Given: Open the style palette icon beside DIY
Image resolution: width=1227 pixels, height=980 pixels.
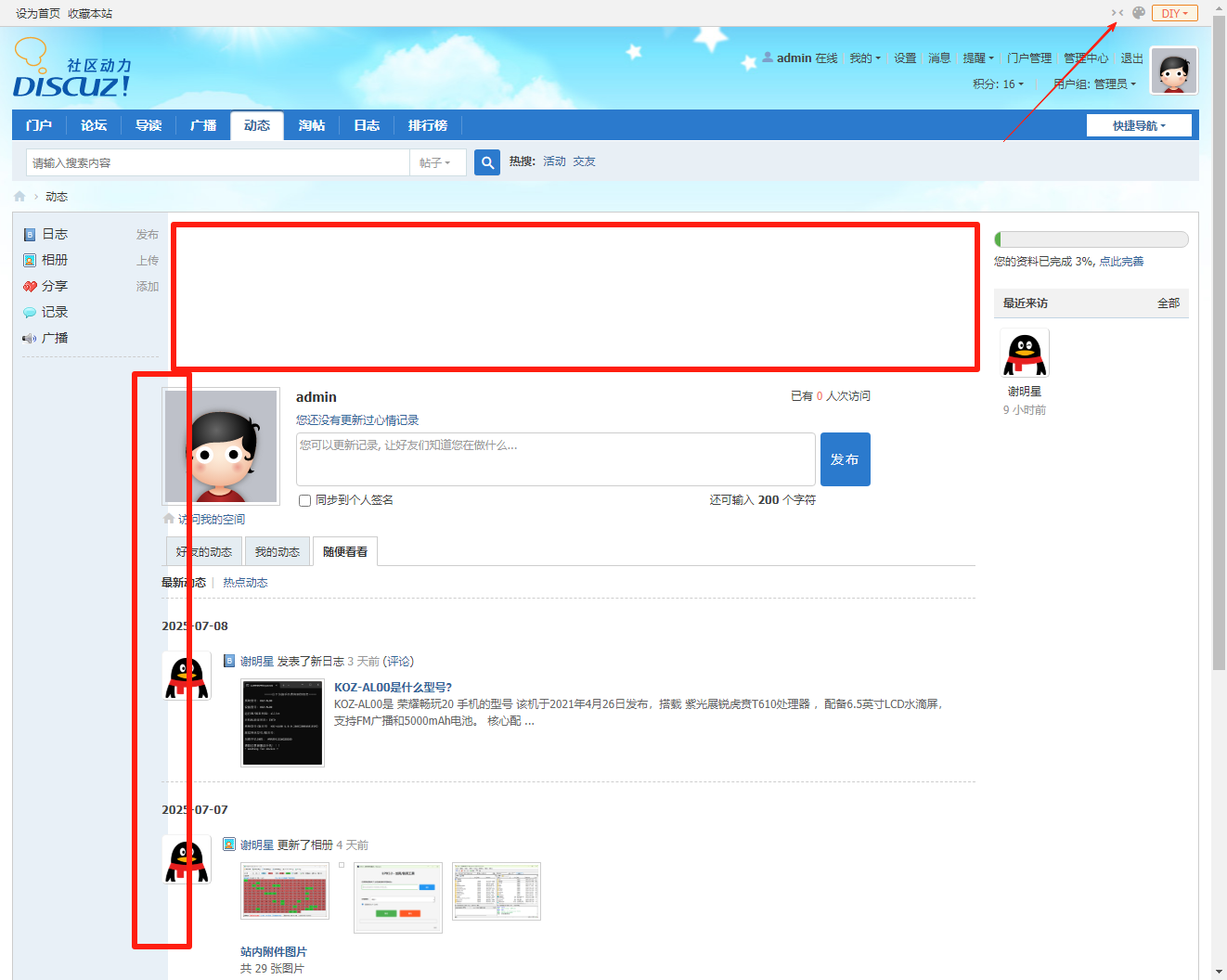Looking at the screenshot, I should (x=1139, y=13).
